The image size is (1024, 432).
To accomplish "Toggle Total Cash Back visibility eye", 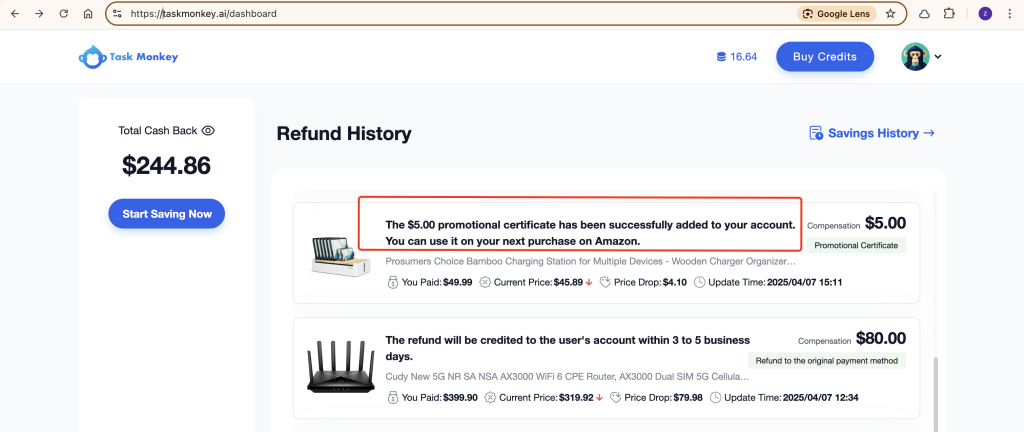I will tap(208, 131).
